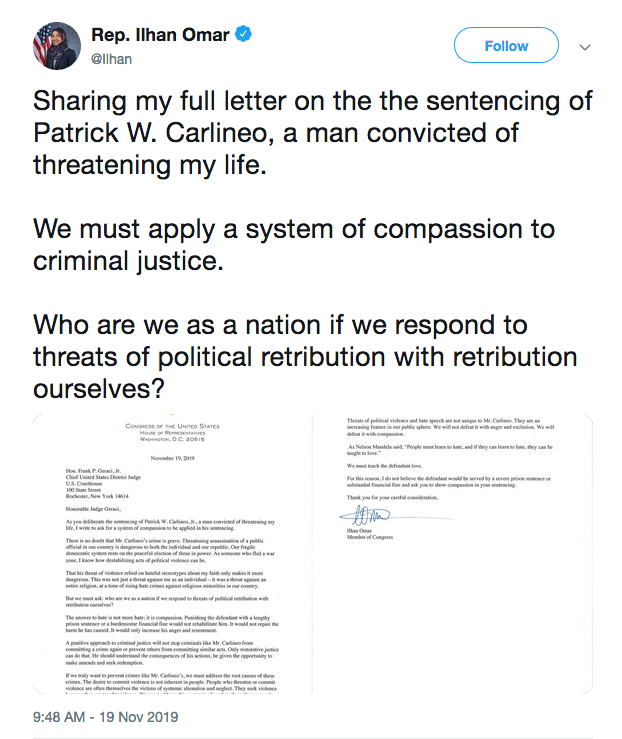Click the 'Member of Congress' signature line
Viewport: 622px width, 739px height.
click(370, 537)
